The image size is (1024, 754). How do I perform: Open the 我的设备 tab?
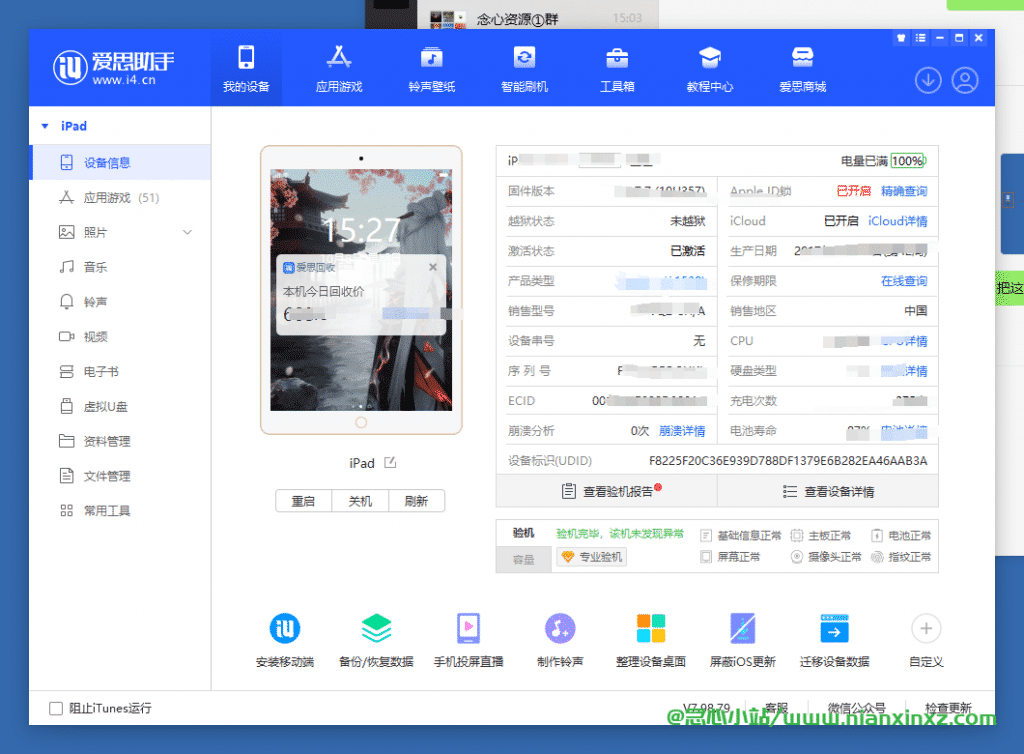[246, 69]
